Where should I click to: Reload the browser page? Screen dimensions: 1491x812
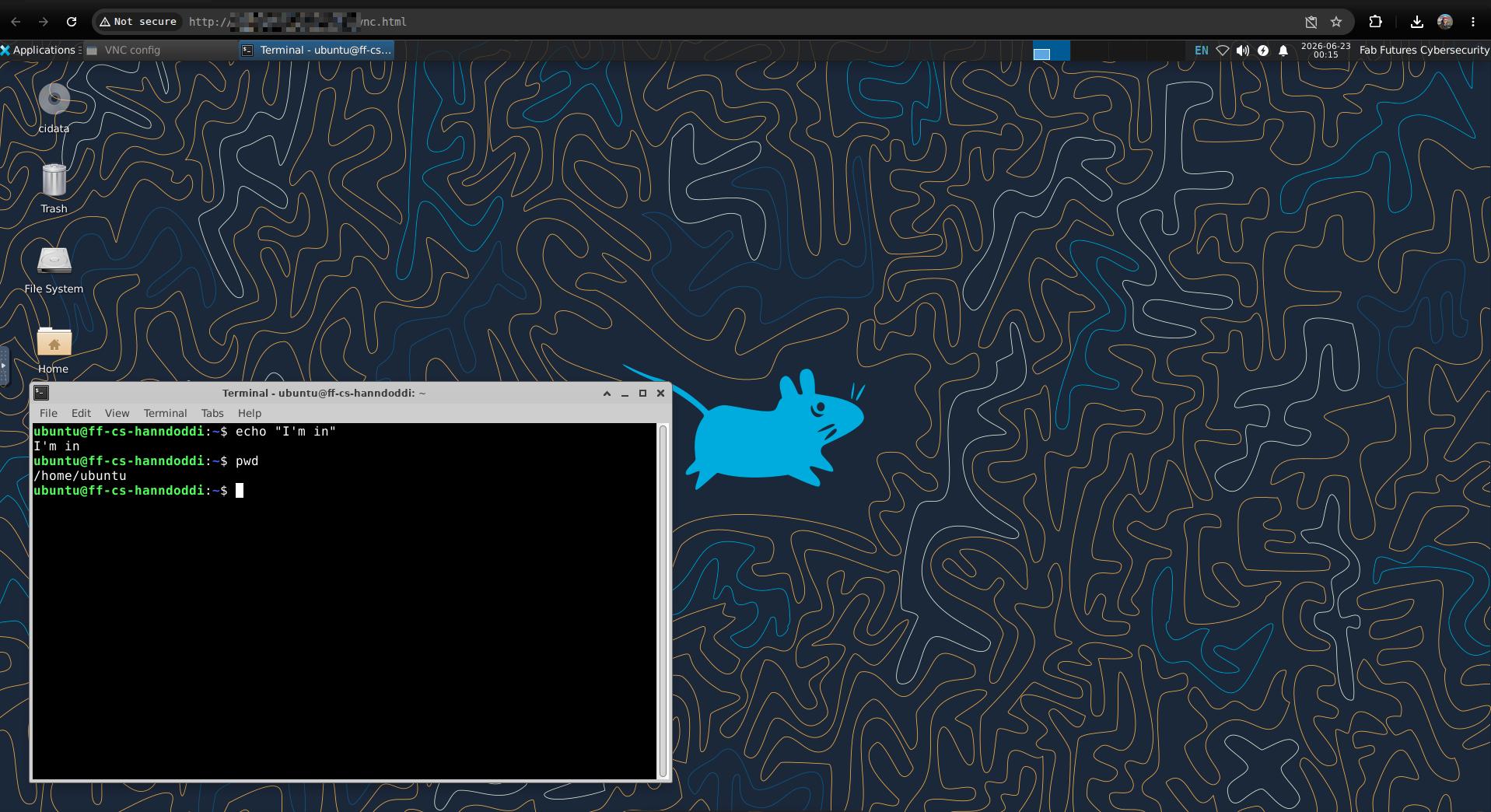(72, 22)
